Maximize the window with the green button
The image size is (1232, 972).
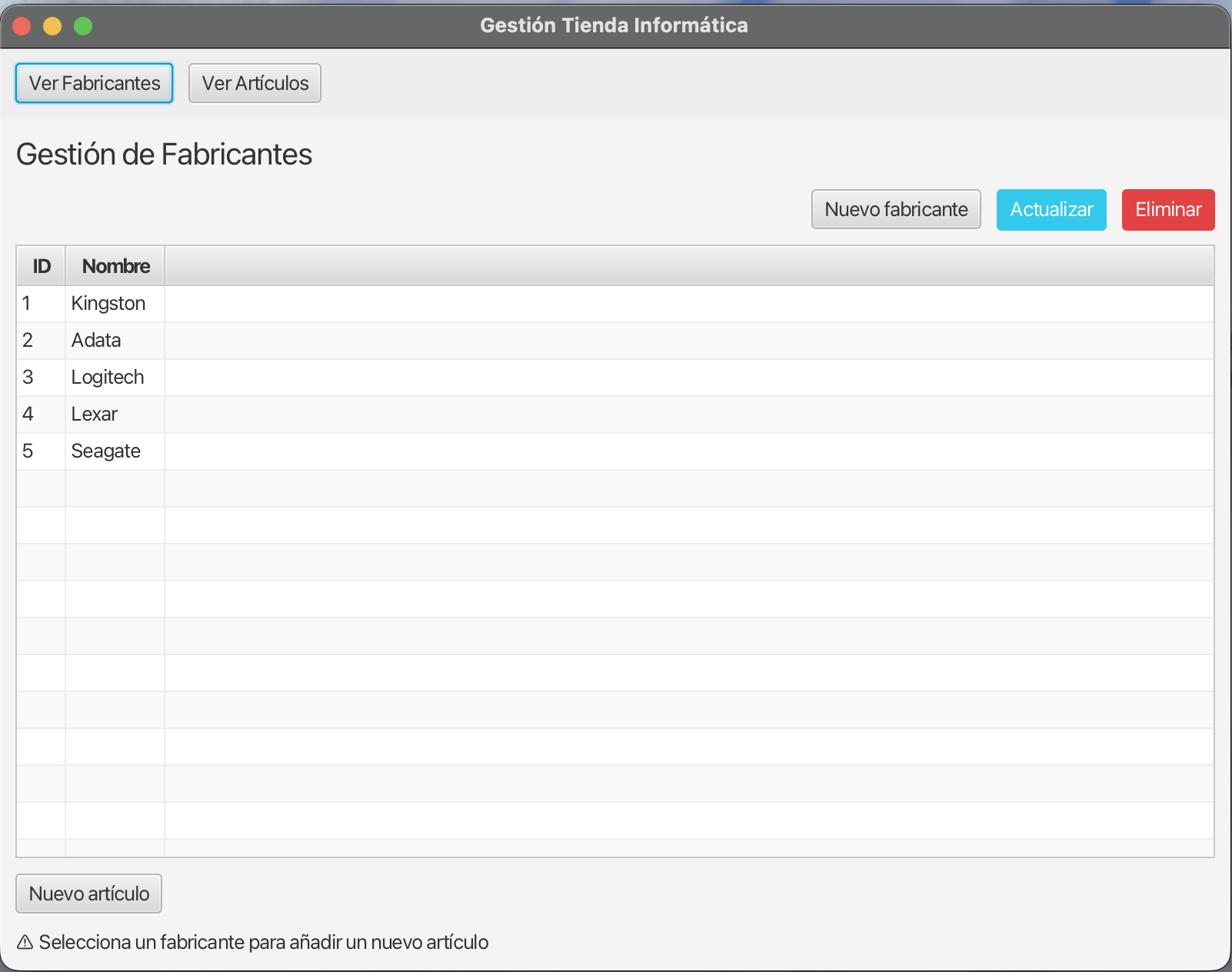(83, 26)
